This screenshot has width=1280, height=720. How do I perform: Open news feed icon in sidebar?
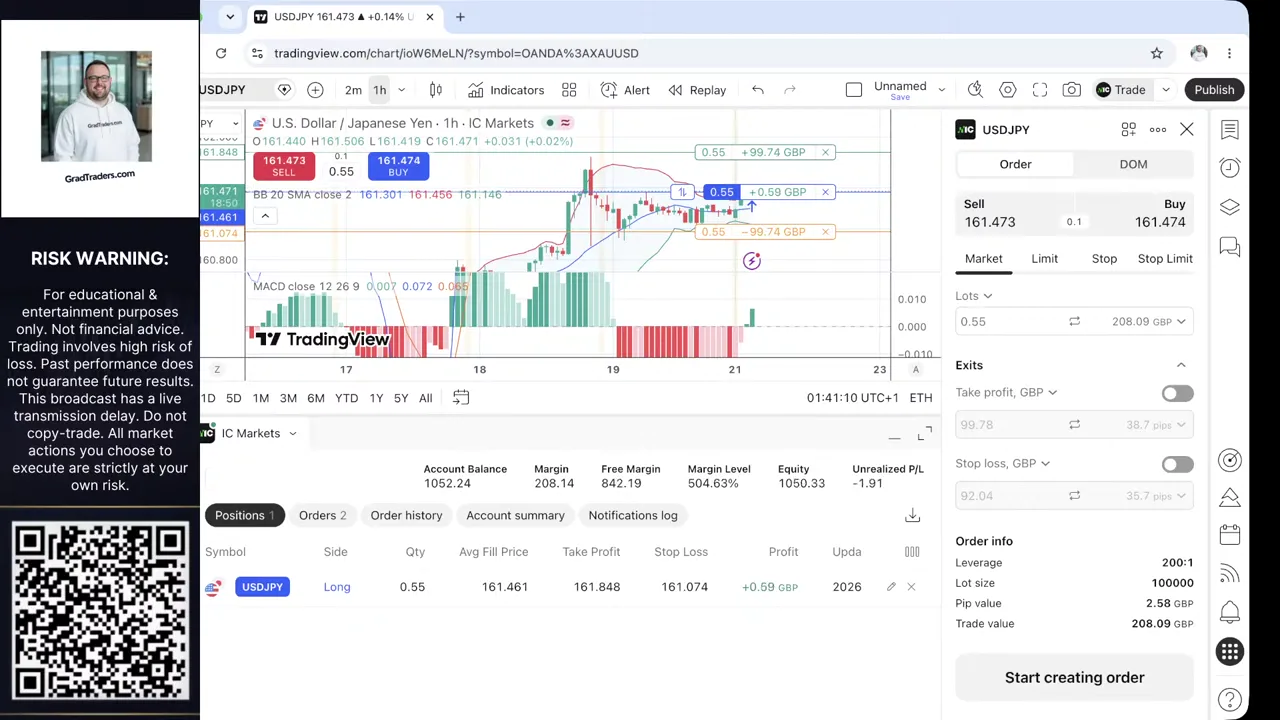click(x=1230, y=574)
